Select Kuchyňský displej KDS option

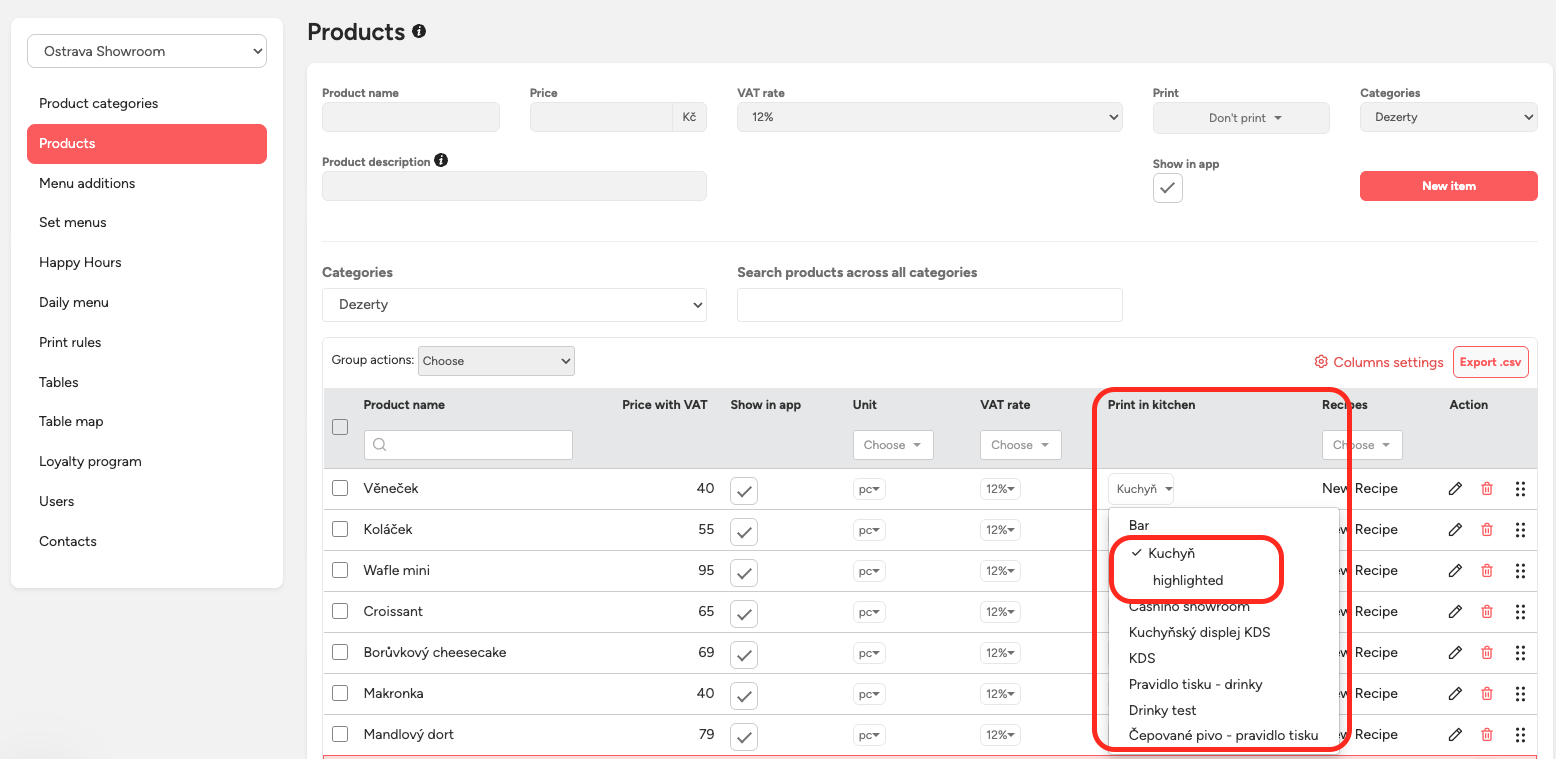click(1199, 632)
